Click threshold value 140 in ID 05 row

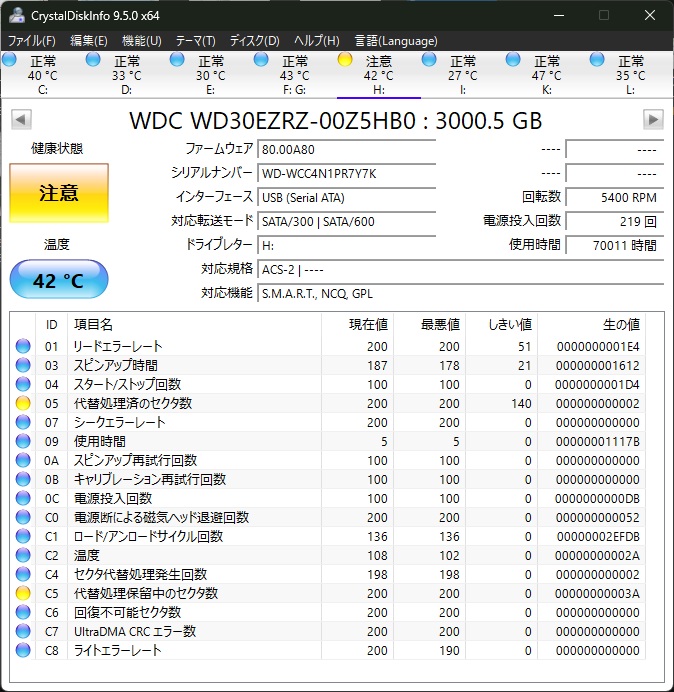click(x=521, y=403)
